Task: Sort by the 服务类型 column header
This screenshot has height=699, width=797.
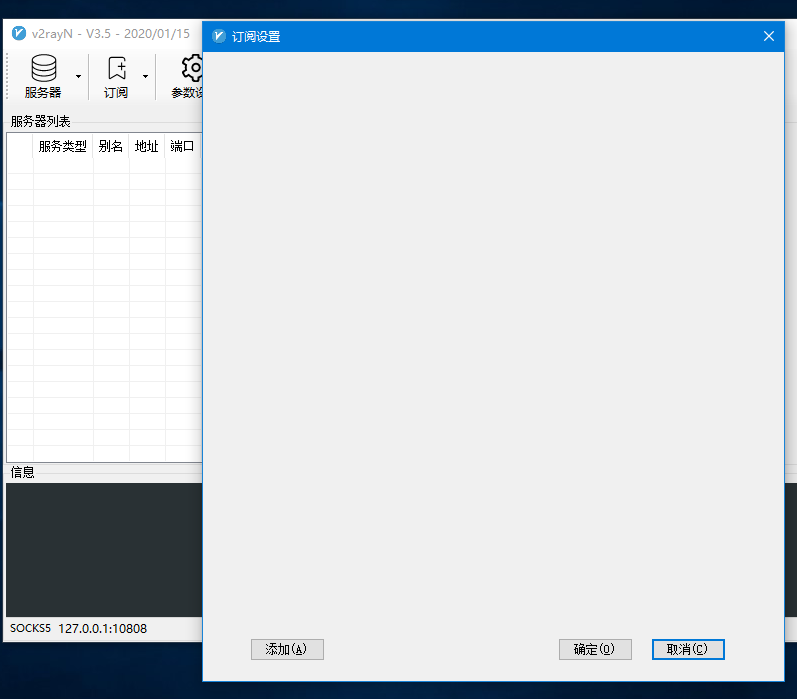Action: (63, 146)
